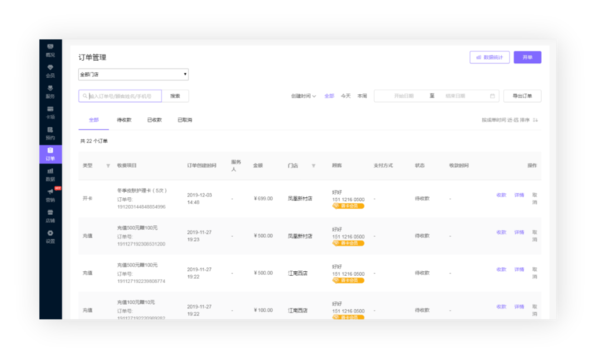The height and width of the screenshot is (363, 600).
Task: Switch to the 待收款 tab
Action: coord(124,120)
